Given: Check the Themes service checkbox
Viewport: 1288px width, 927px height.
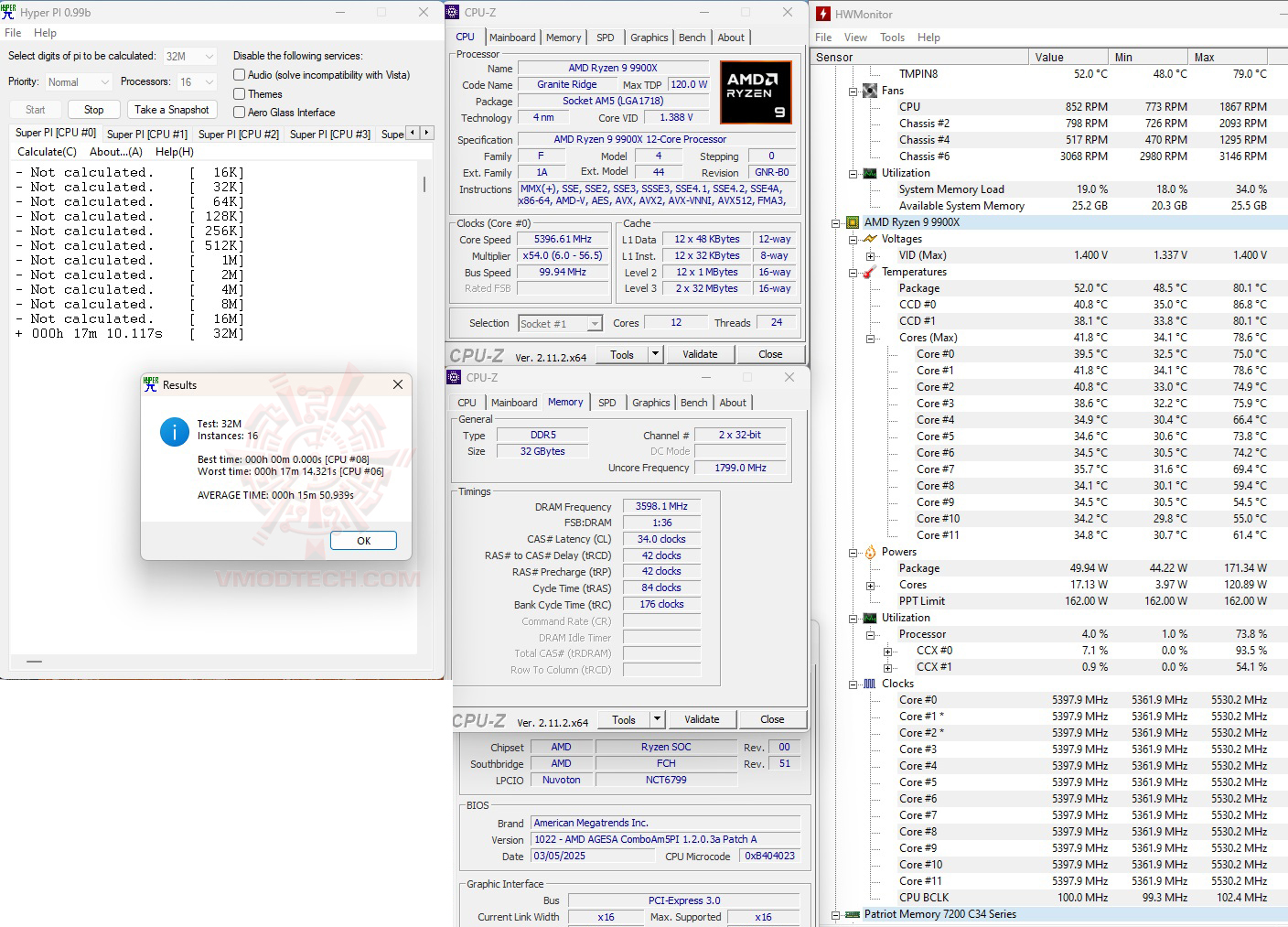Looking at the screenshot, I should click(x=239, y=93).
